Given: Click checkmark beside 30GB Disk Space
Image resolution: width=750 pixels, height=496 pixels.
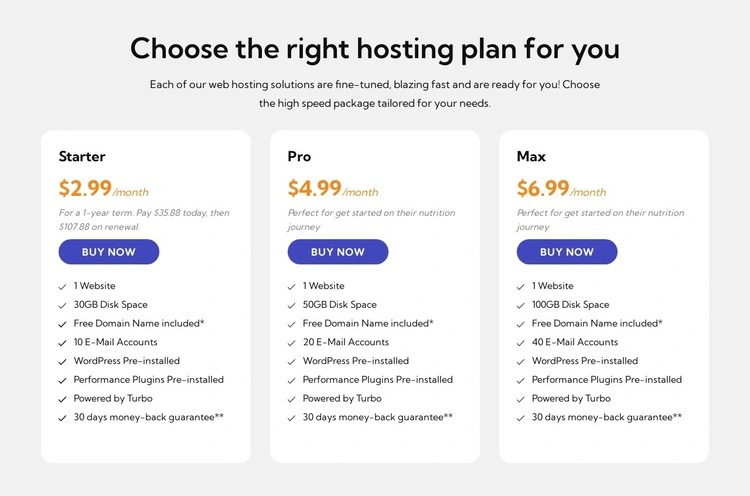Looking at the screenshot, I should point(64,305).
